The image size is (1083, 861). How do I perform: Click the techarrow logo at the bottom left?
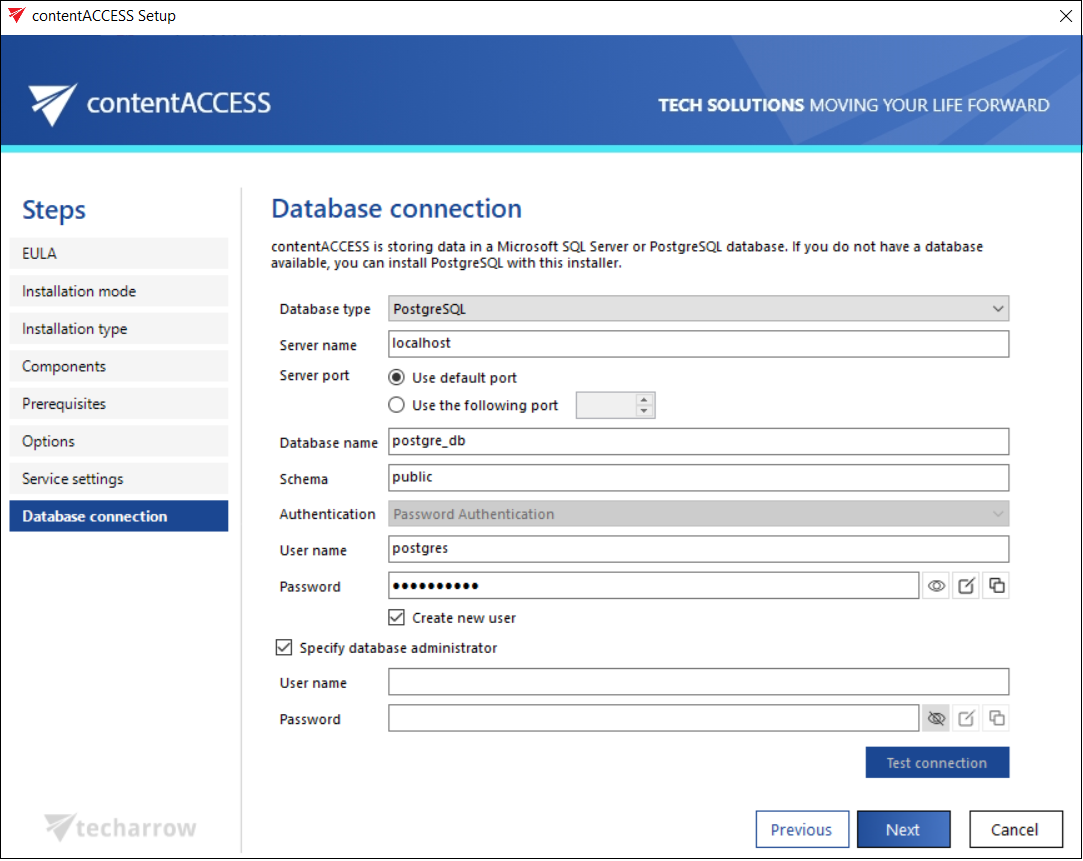click(x=121, y=827)
